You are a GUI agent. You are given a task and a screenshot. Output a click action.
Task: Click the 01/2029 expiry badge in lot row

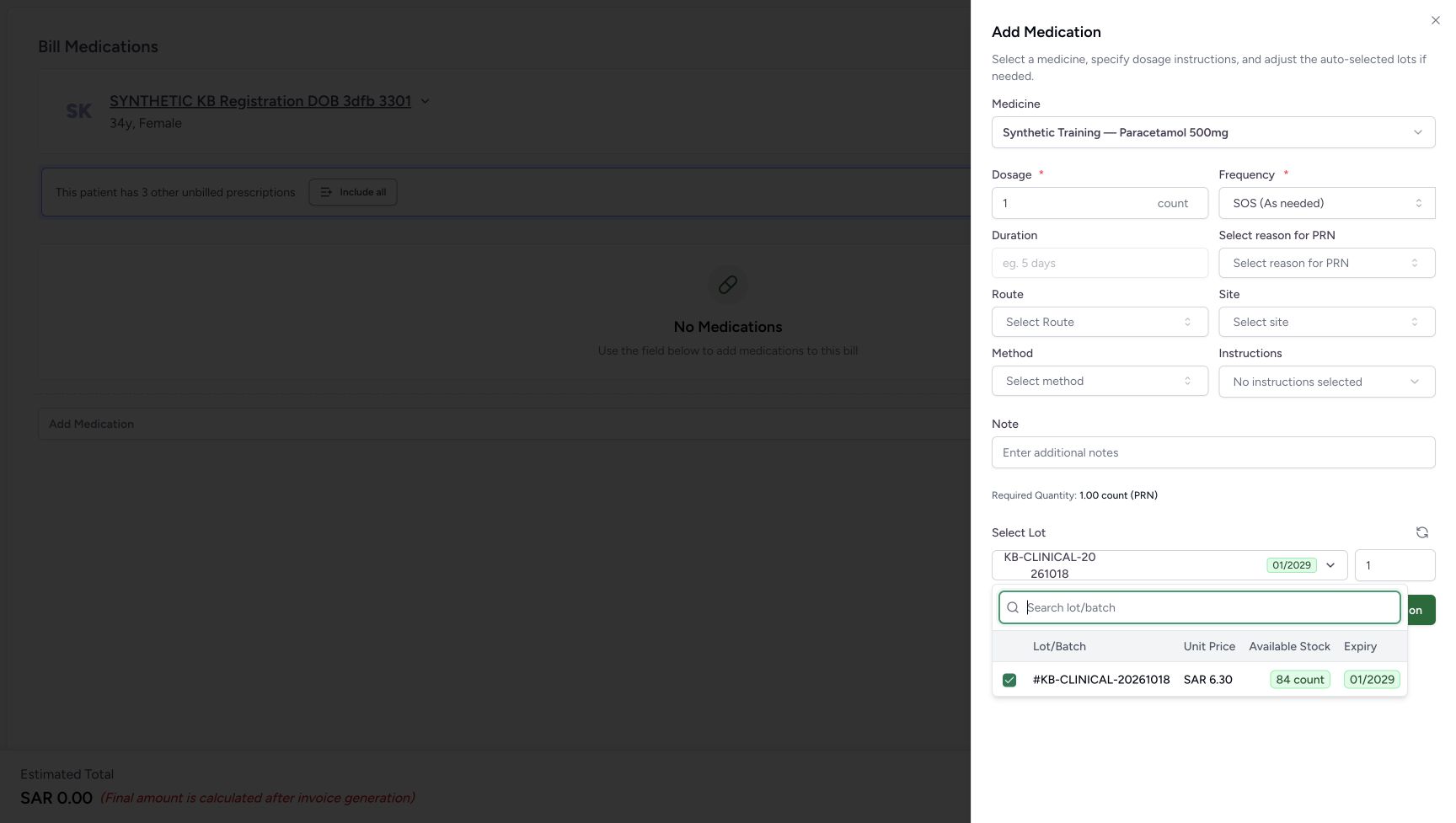point(1372,680)
